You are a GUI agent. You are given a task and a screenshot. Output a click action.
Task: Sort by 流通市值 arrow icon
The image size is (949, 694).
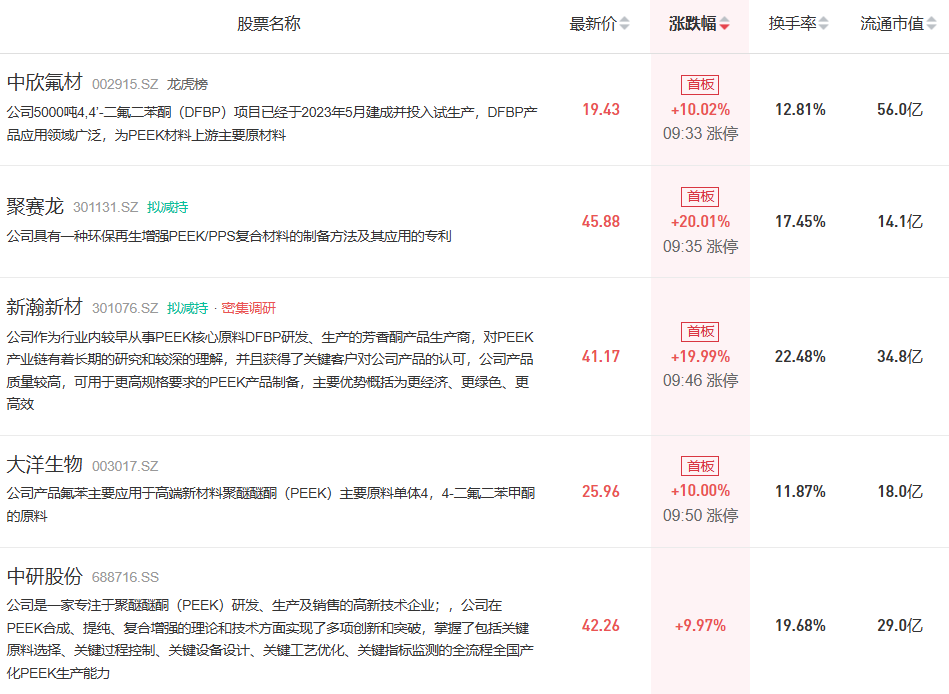click(931, 24)
